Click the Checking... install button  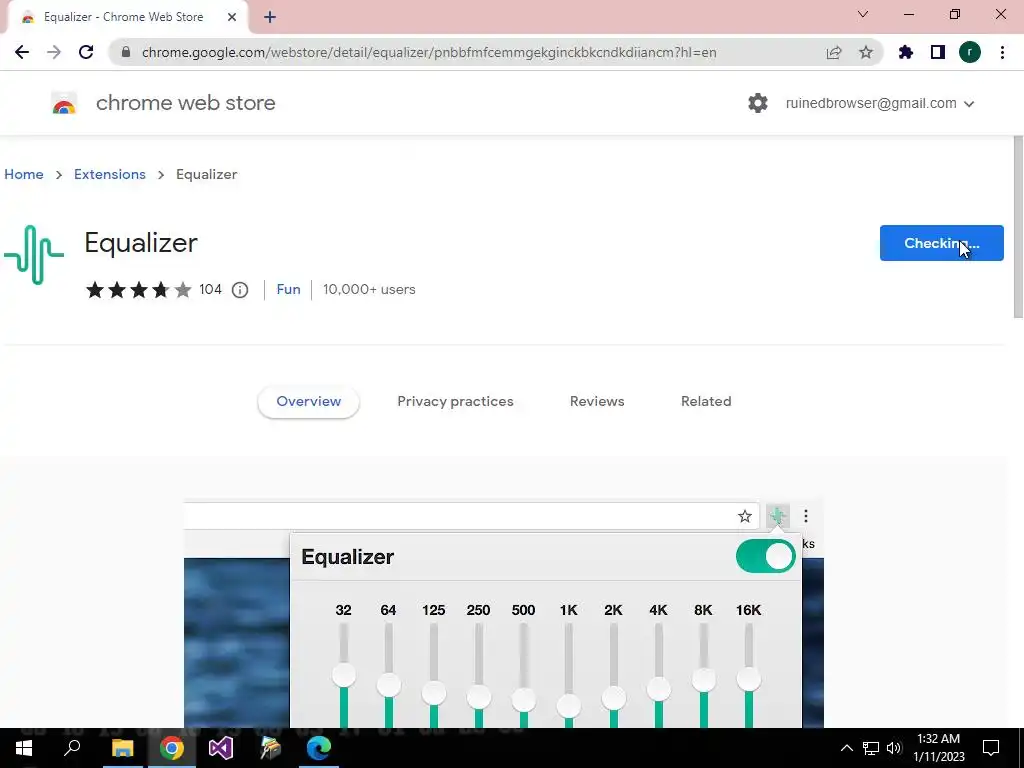941,243
